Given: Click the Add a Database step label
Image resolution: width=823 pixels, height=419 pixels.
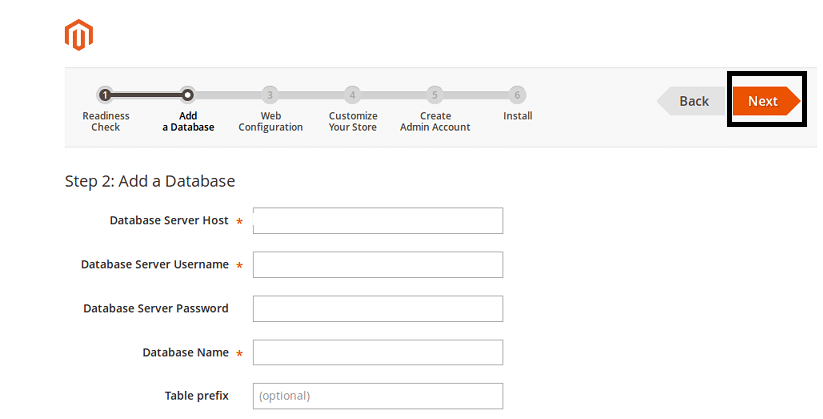Looking at the screenshot, I should point(188,121).
